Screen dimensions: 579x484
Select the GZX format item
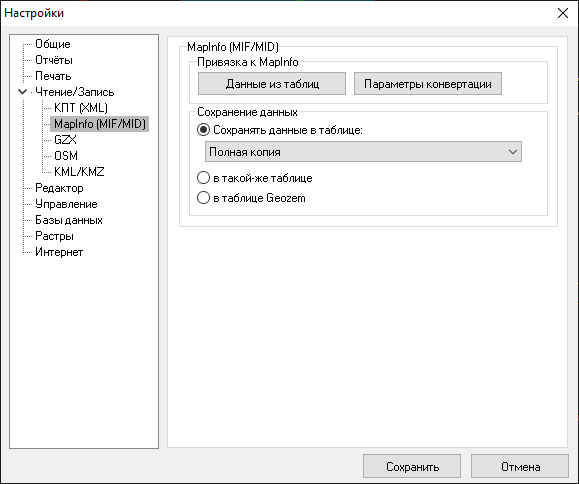point(65,140)
